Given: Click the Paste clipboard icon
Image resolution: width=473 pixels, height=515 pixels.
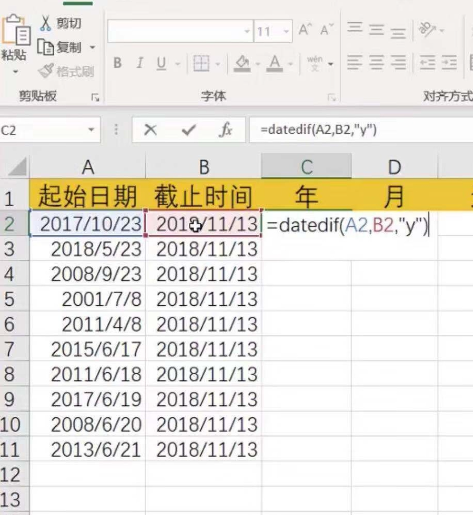Looking at the screenshot, I should 15,29.
